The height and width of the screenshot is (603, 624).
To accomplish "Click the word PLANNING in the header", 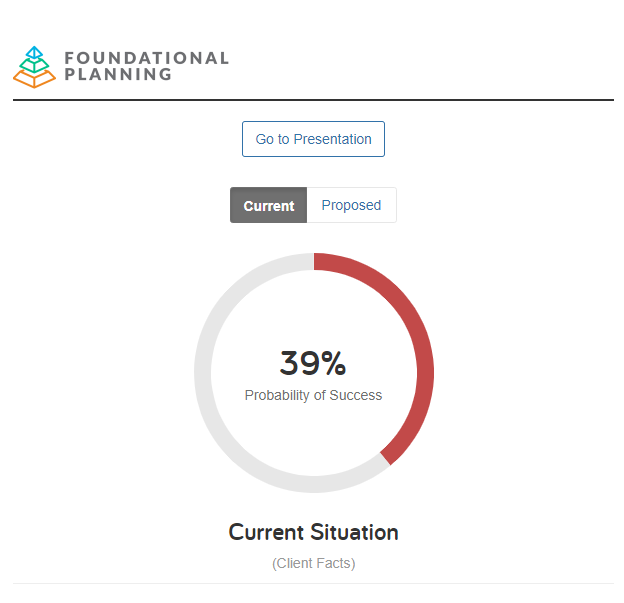I will [118, 74].
